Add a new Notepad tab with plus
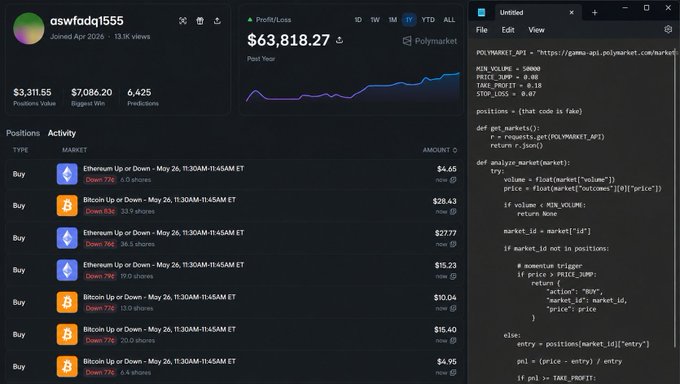 (595, 13)
